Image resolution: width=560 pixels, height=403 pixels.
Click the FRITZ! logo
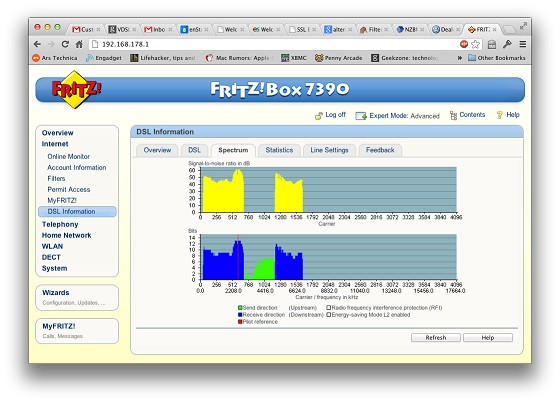pyautogui.click(x=76, y=89)
